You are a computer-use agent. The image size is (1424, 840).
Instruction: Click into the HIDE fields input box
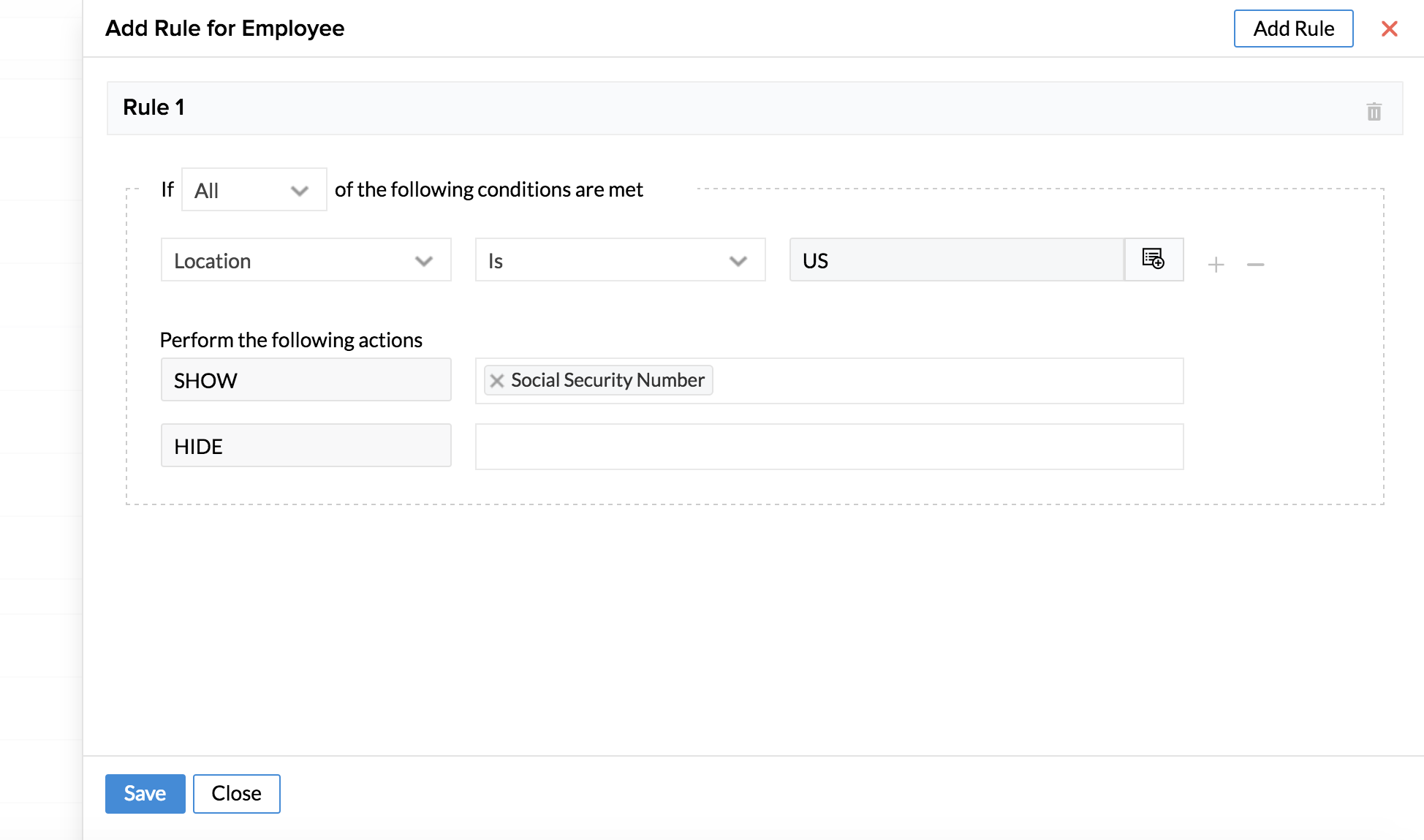pyautogui.click(x=828, y=447)
